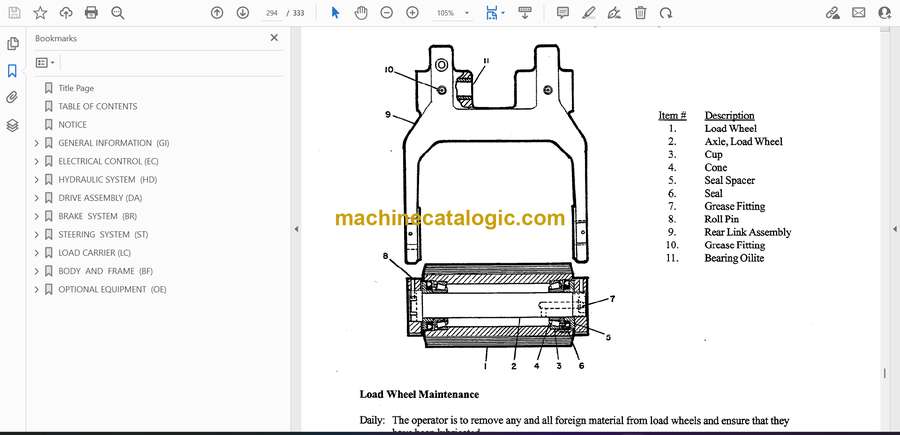
Task: Expand GENERAL INFORMATION (GI) bookmark
Action: pyautogui.click(x=36, y=143)
